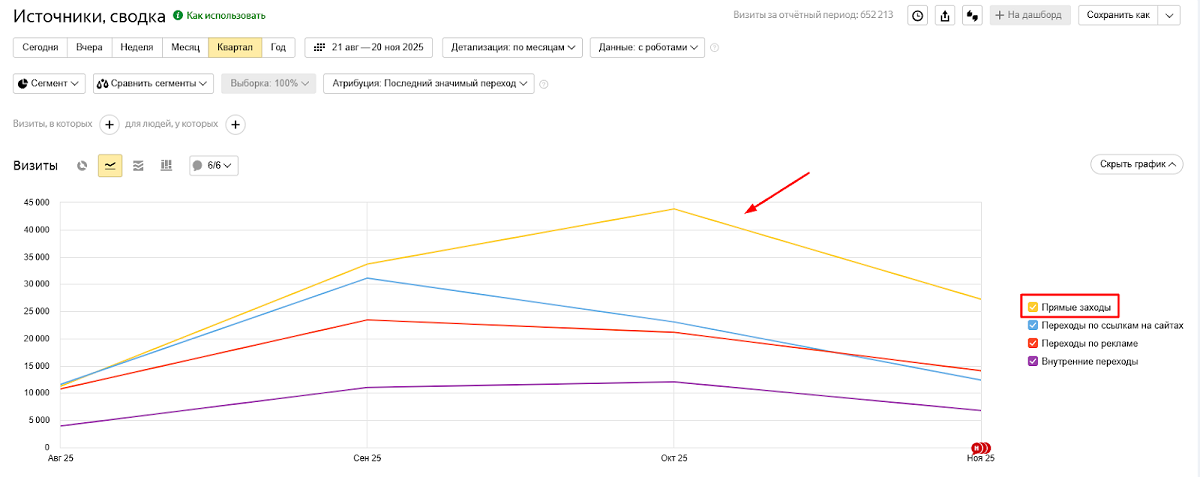The width and height of the screenshot is (1200, 477).
Task: Toggle the Прямые заходы checkbox
Action: click(x=1032, y=307)
